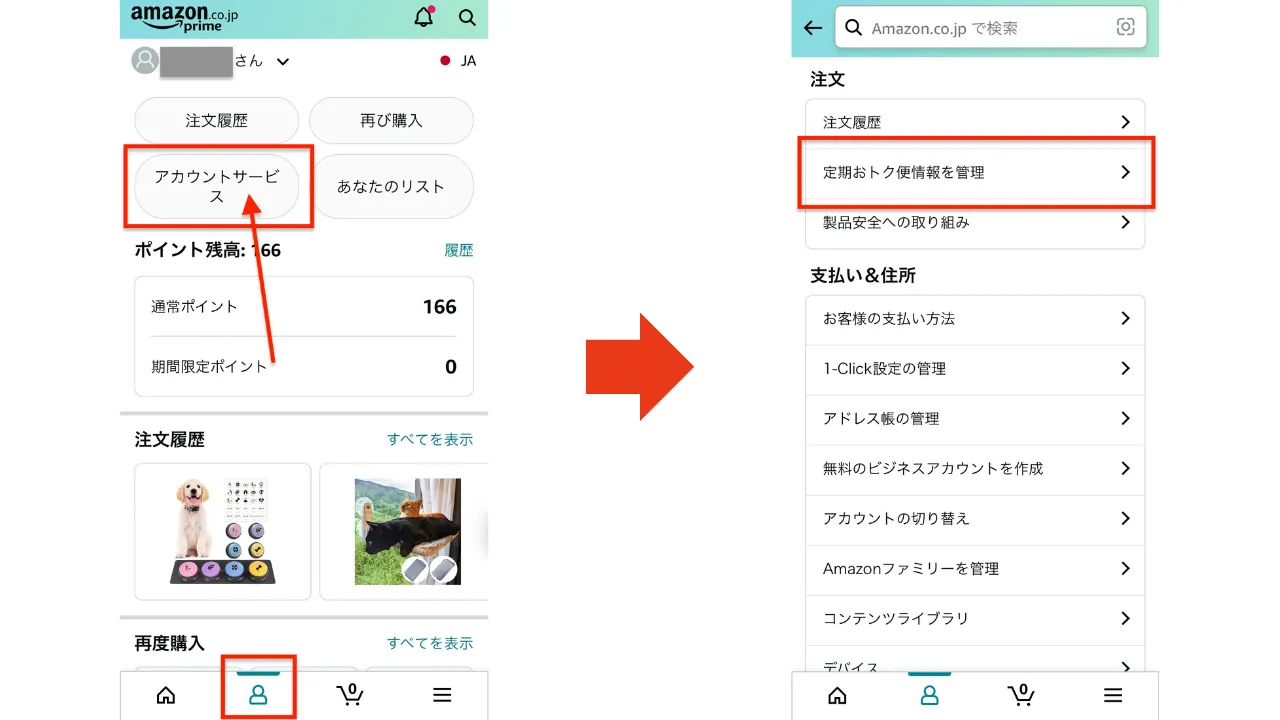Tap the アカウントサービス button
Viewport: 1280px width, 720px height.
click(218, 186)
